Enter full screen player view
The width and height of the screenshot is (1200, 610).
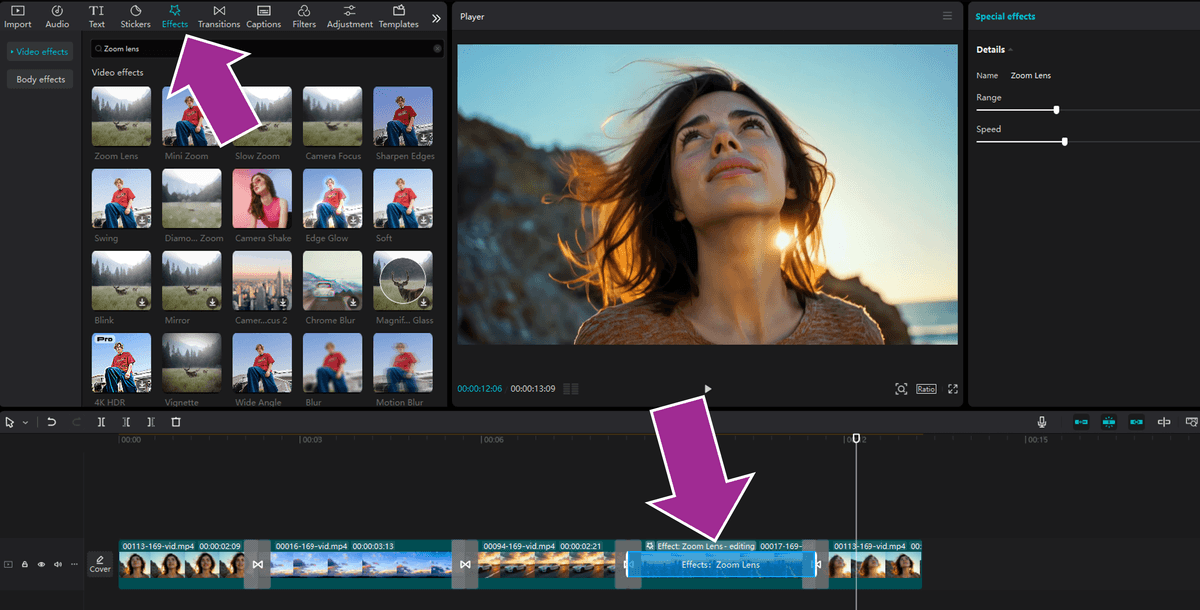[x=953, y=388]
